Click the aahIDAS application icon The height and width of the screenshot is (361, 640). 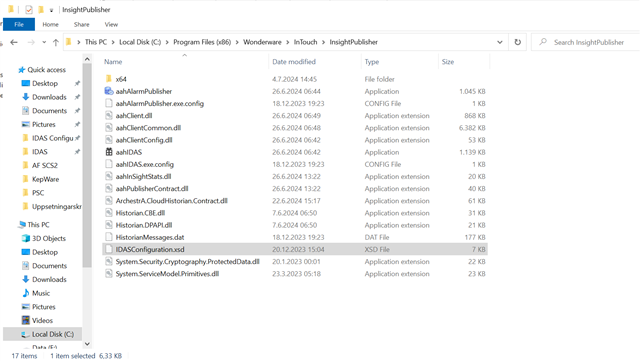pos(109,152)
